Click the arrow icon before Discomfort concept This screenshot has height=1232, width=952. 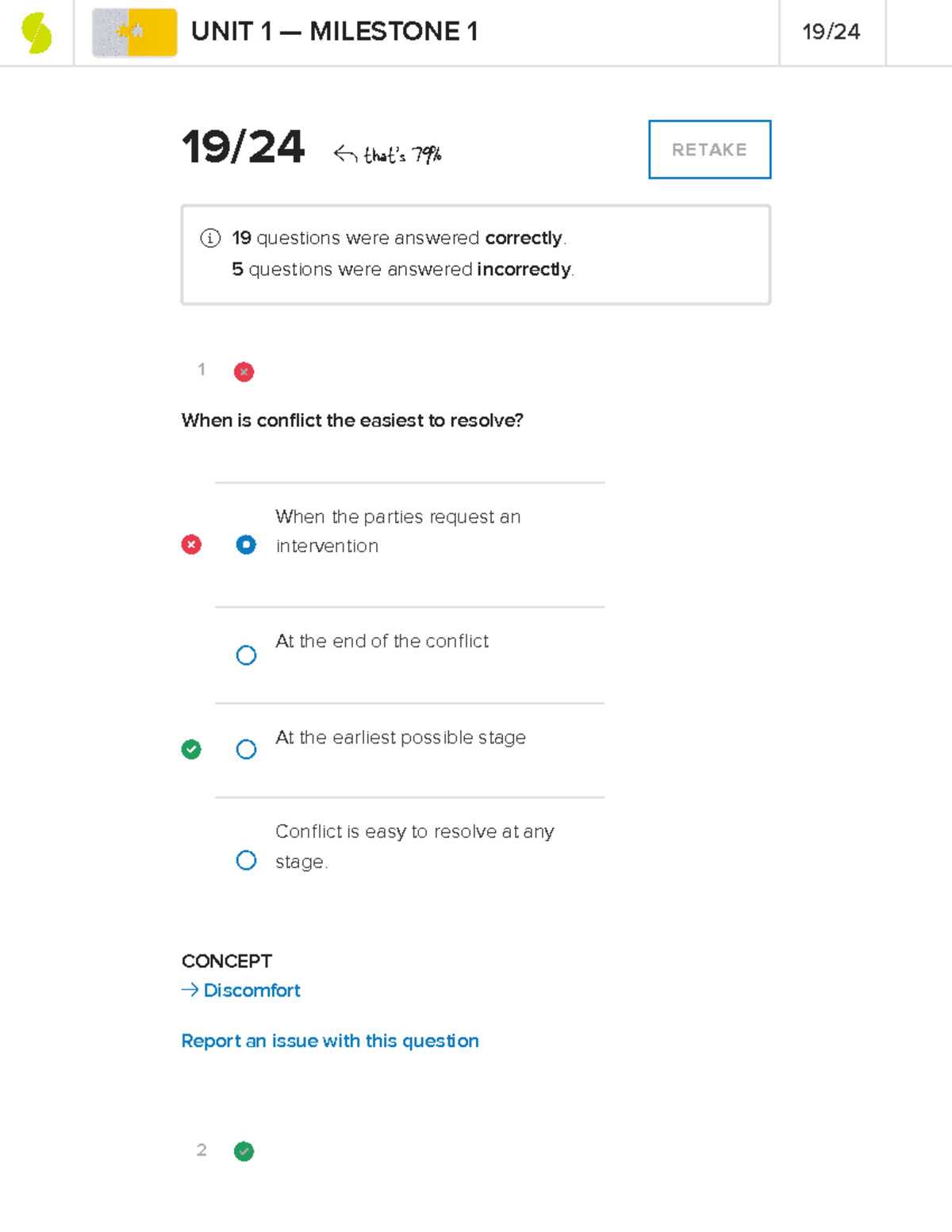coord(189,990)
